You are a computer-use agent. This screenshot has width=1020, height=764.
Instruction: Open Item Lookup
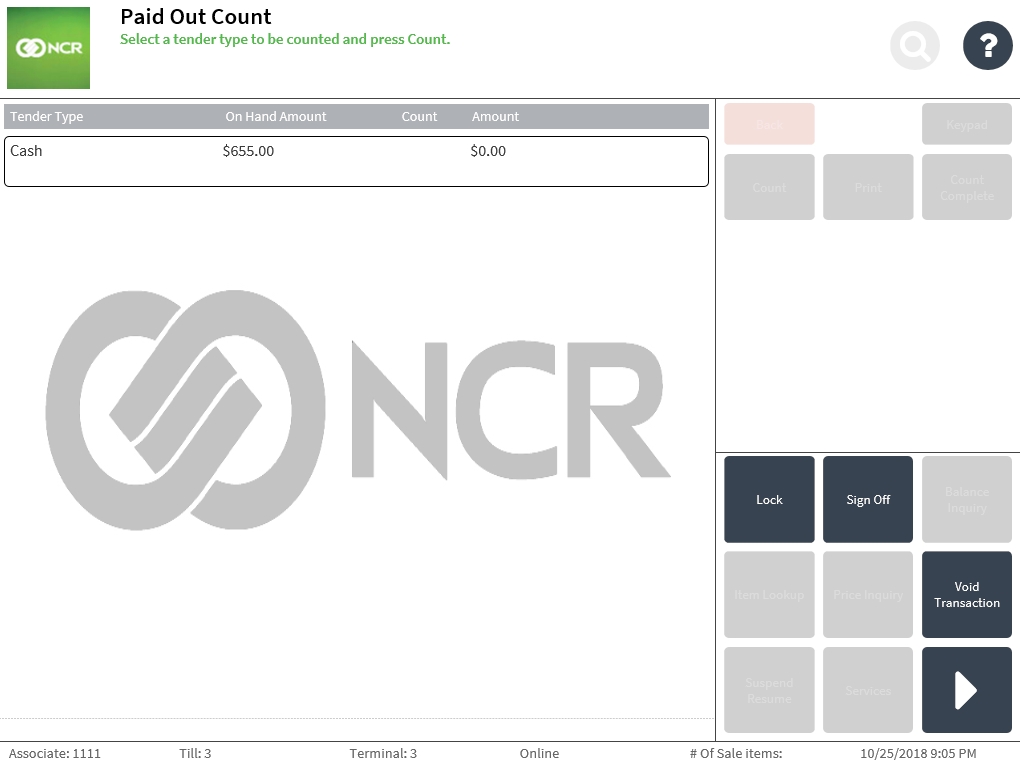coord(769,595)
